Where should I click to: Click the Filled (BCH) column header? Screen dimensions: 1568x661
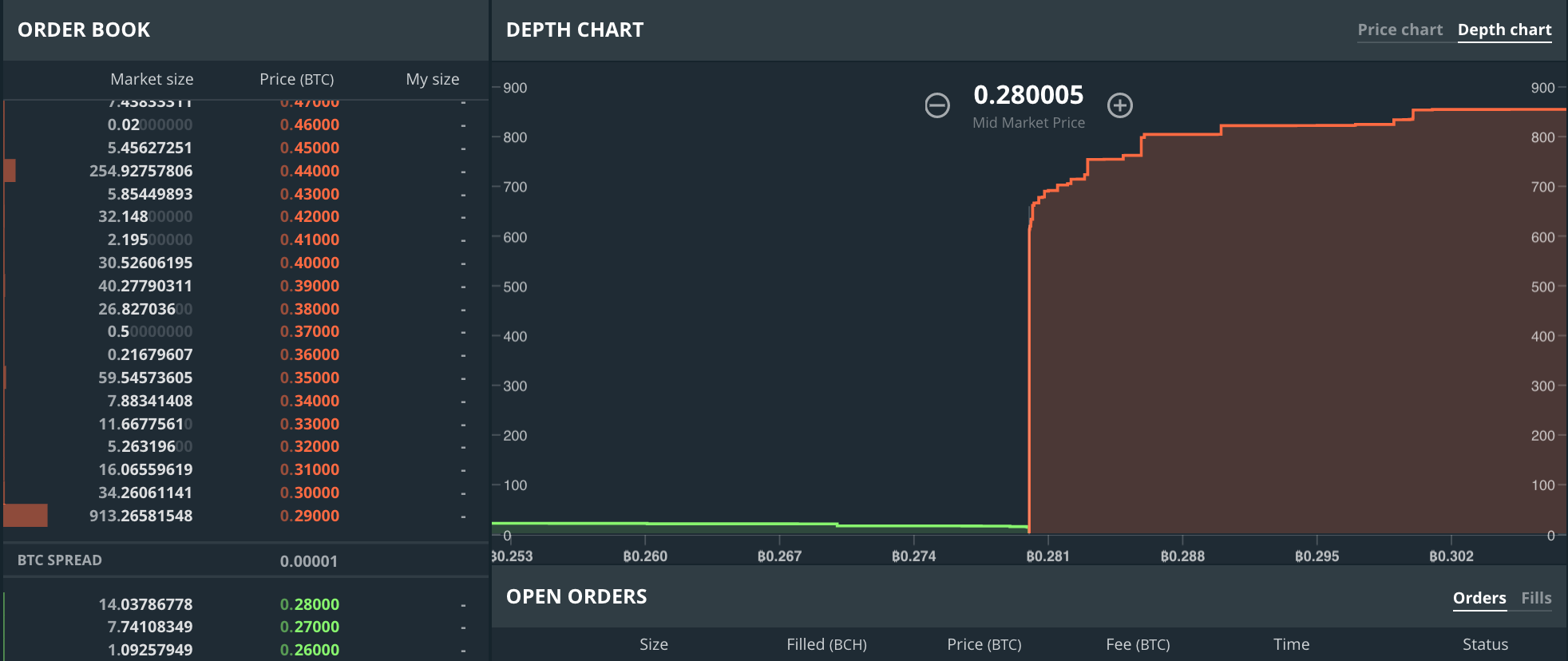coord(826,644)
